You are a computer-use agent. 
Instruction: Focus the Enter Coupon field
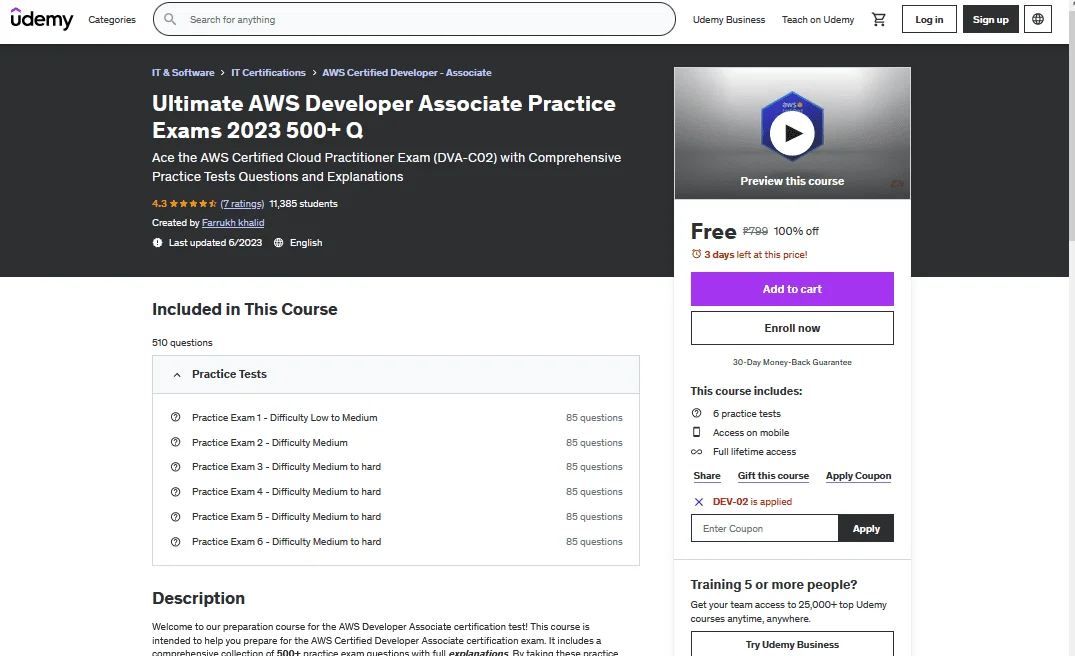(764, 529)
